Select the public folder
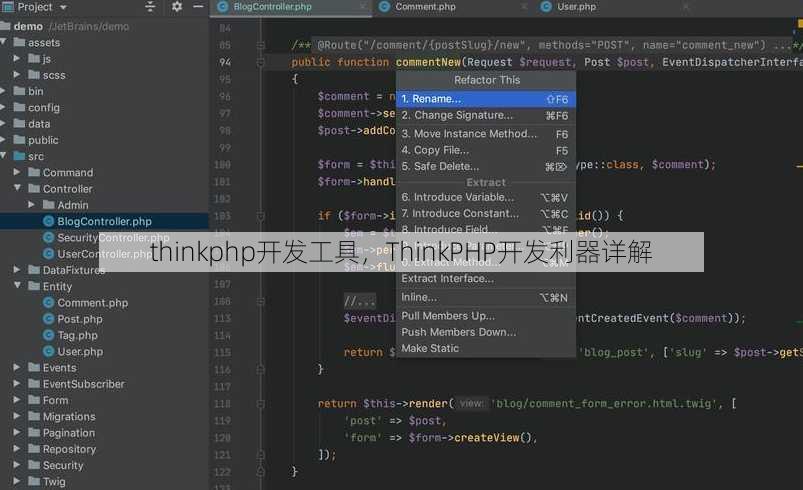 coord(43,140)
